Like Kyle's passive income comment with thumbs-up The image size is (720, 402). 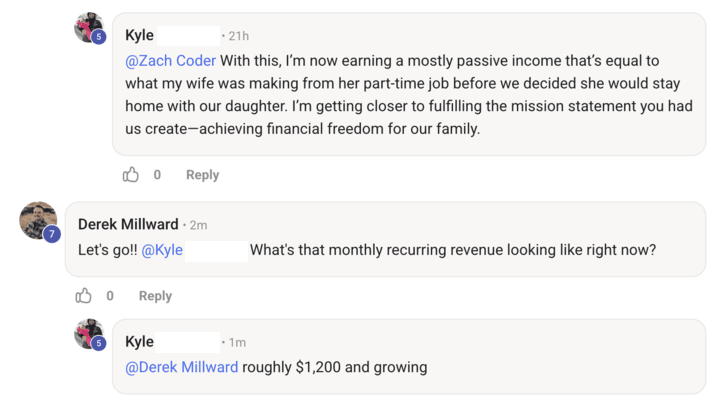[131, 175]
